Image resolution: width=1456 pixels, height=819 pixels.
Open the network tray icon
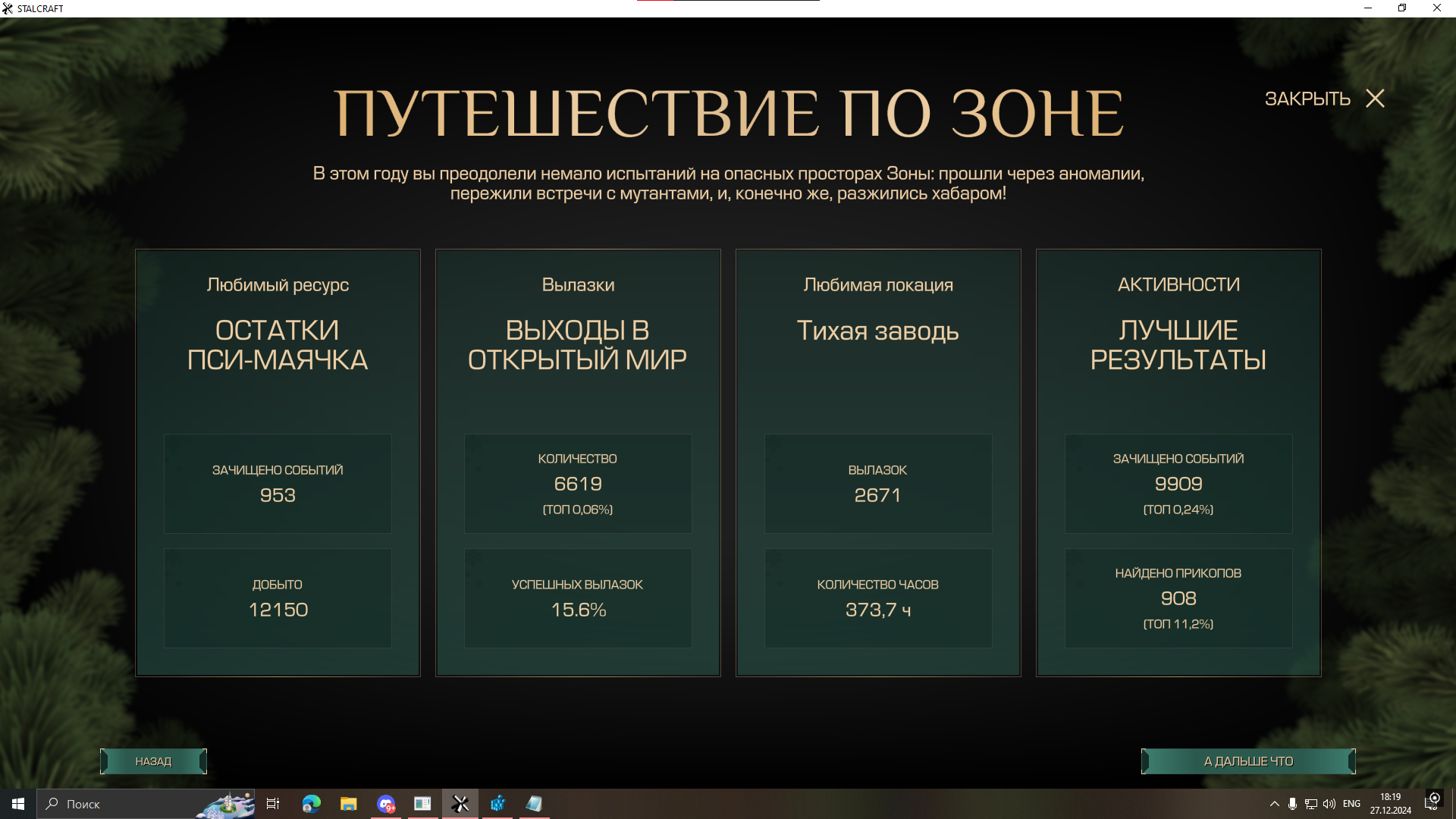tap(1311, 804)
